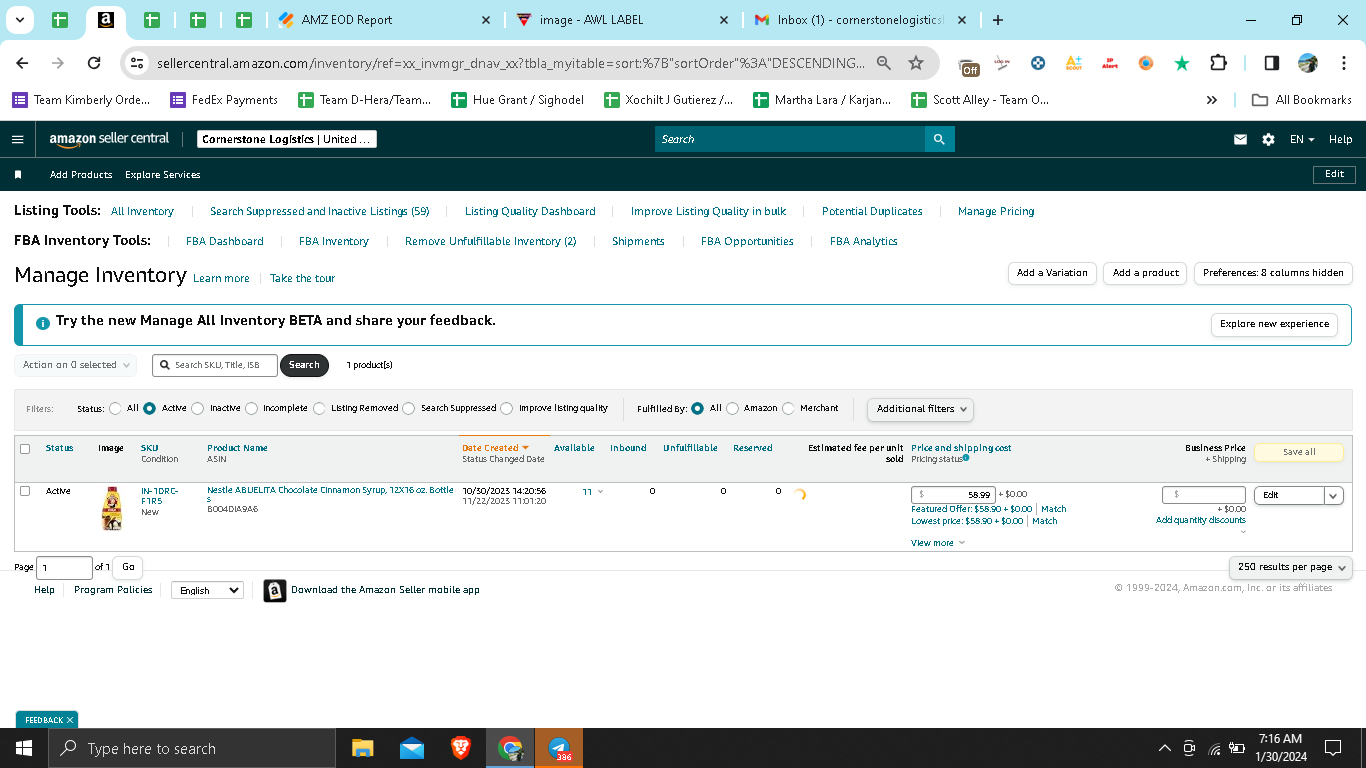Click the A+ Scout extension icon
The image size is (1366, 768).
[x=1074, y=63]
